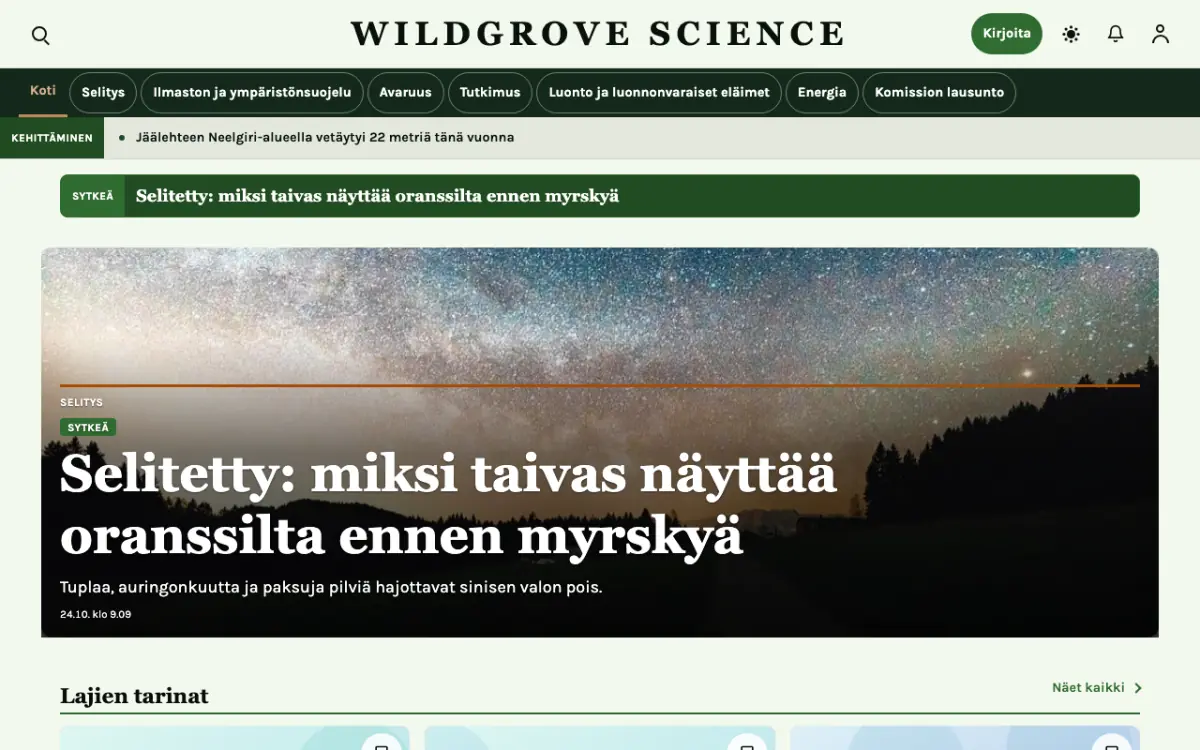Open notifications bell
Screen dimensions: 1200x750
pyautogui.click(x=1116, y=34)
